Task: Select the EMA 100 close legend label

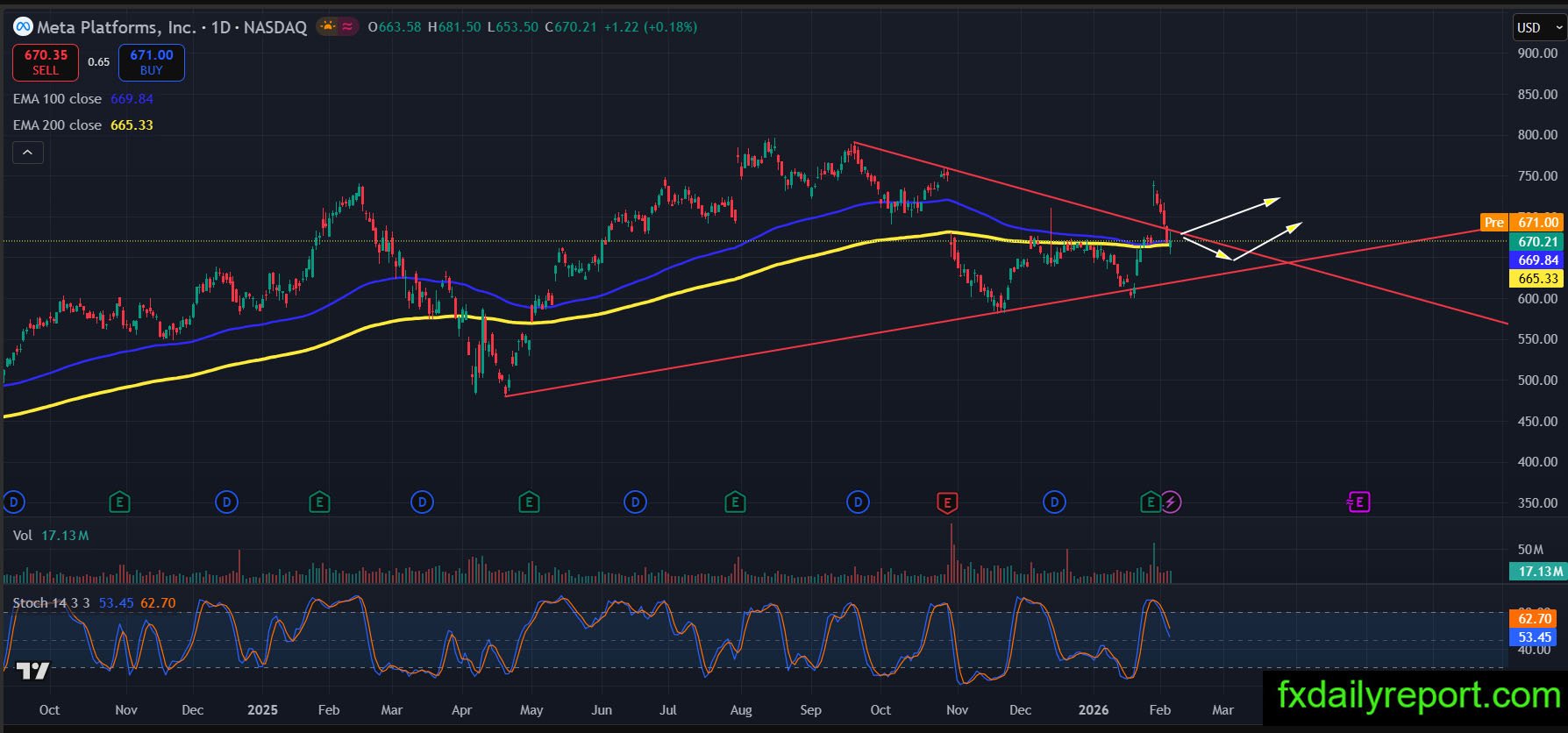Action: click(57, 99)
